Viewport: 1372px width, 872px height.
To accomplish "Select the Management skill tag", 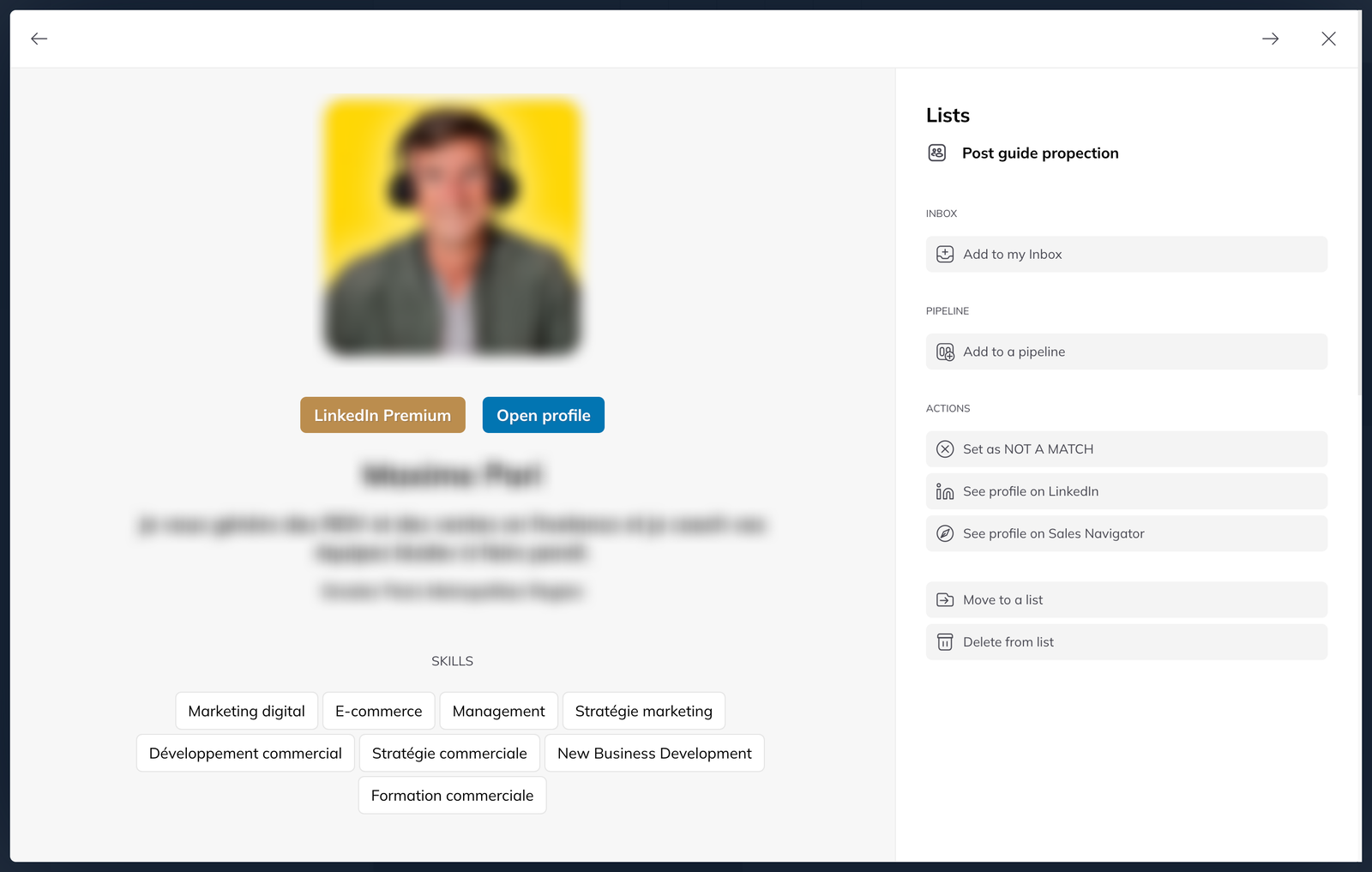I will point(499,711).
